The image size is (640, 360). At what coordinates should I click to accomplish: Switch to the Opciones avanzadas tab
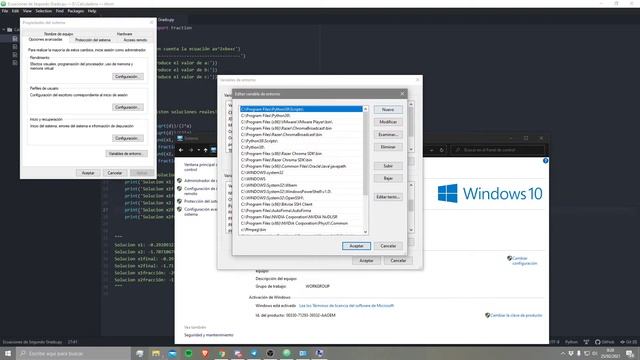click(46, 40)
